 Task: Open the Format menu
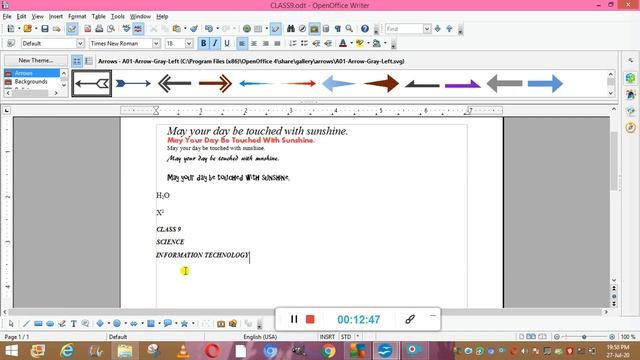(77, 16)
